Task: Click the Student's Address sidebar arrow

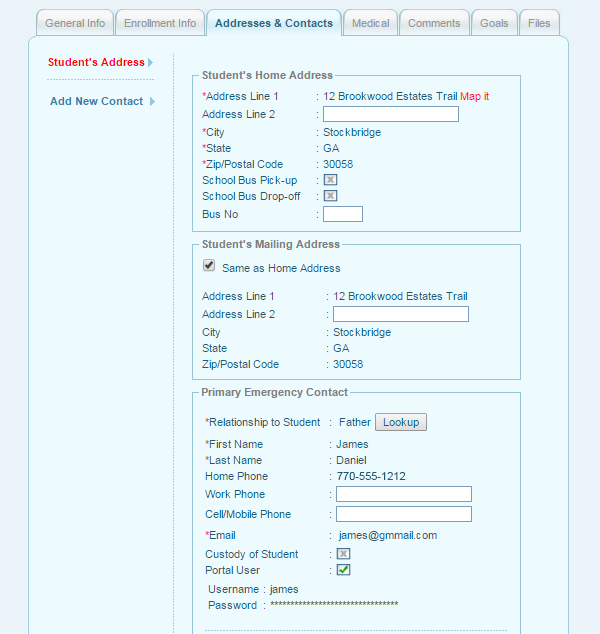Action: pos(151,63)
